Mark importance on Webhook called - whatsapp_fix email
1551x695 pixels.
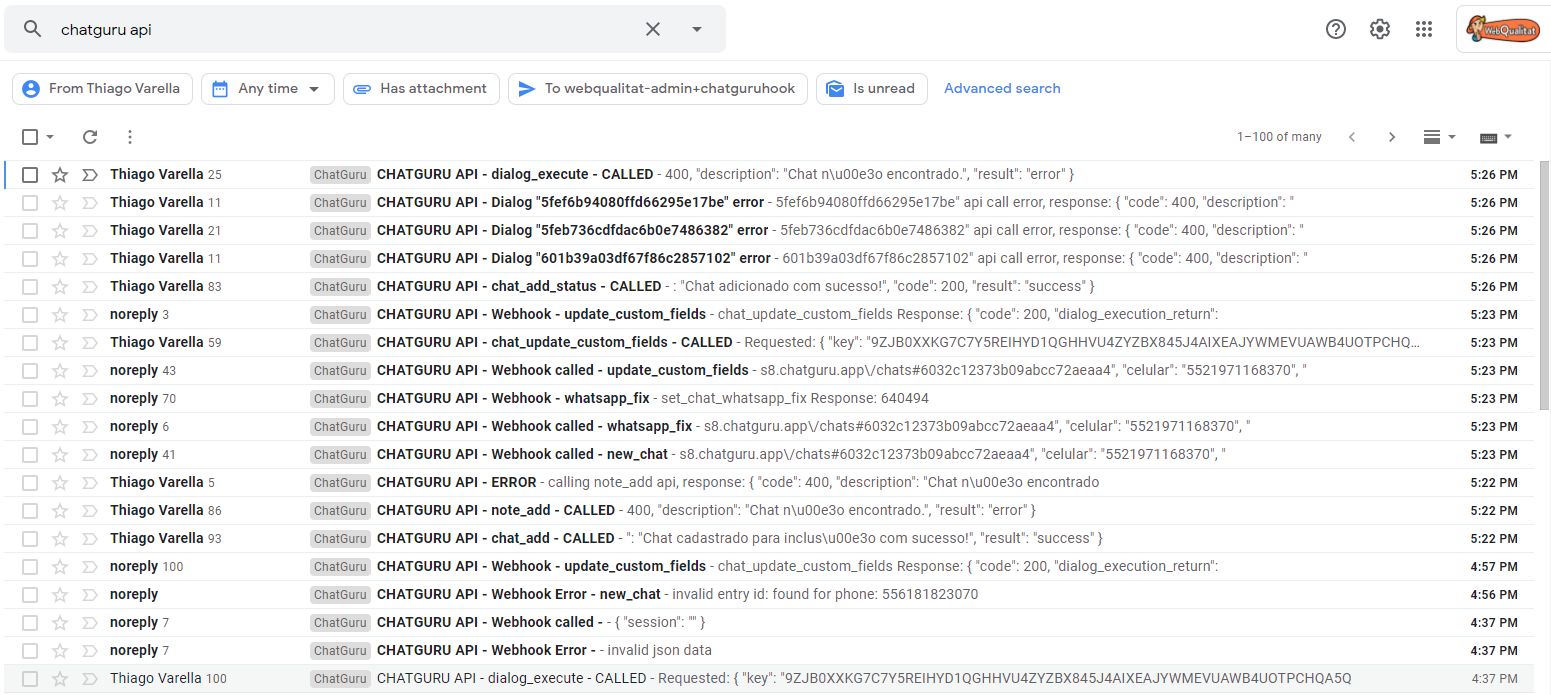tap(90, 427)
